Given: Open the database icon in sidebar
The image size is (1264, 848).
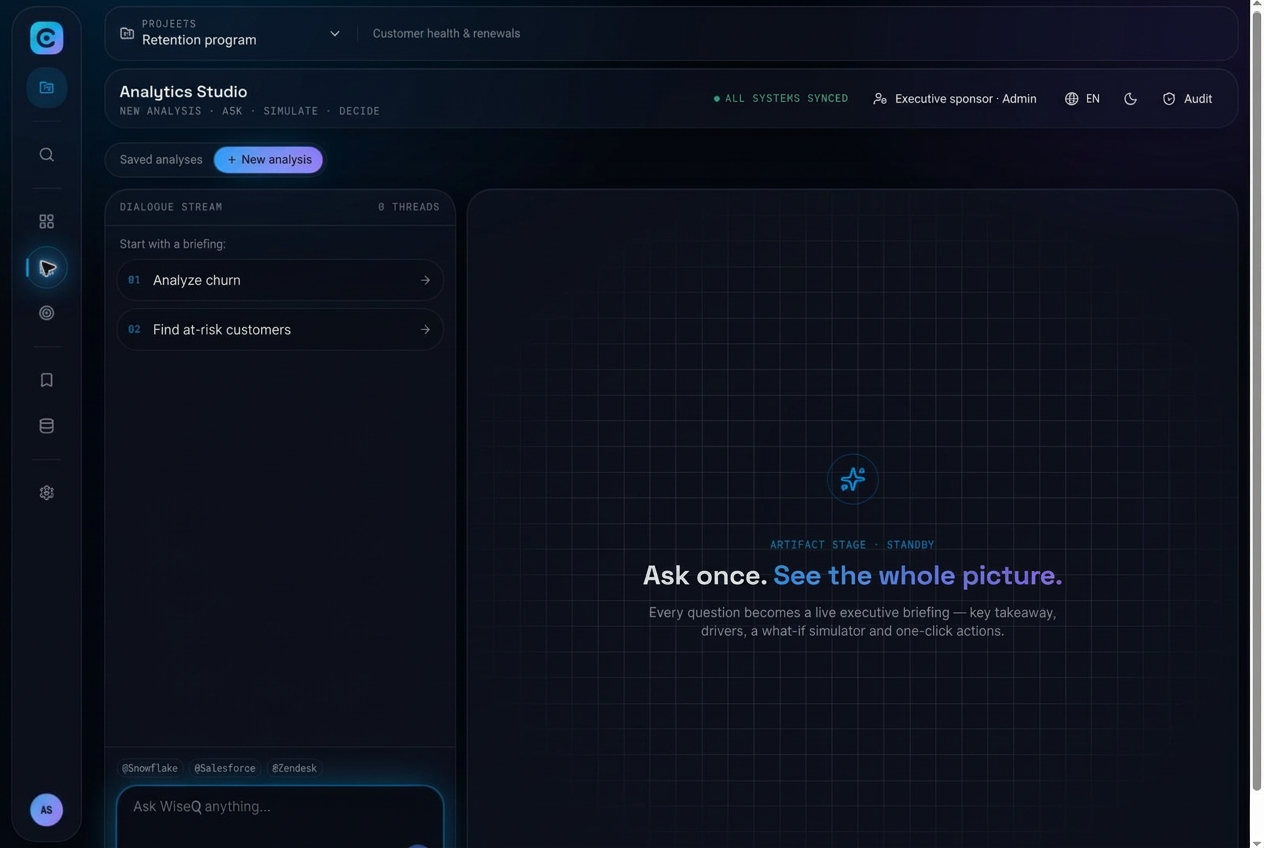Looking at the screenshot, I should pos(46,426).
